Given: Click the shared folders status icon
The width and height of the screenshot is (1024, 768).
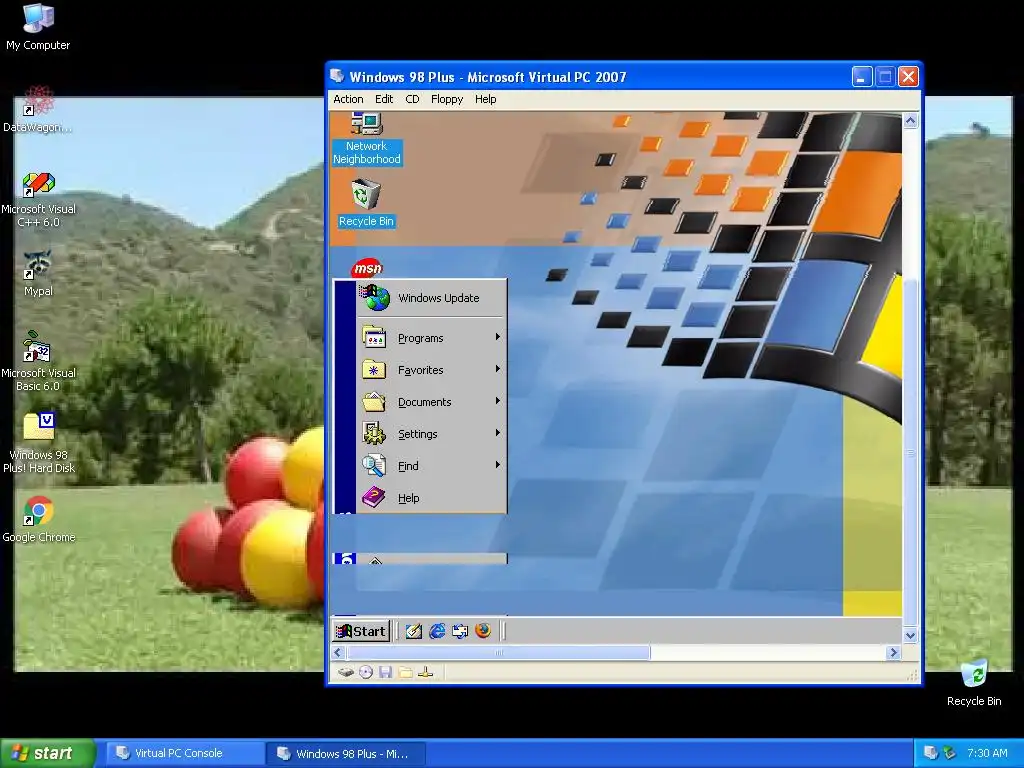Looking at the screenshot, I should coord(406,672).
